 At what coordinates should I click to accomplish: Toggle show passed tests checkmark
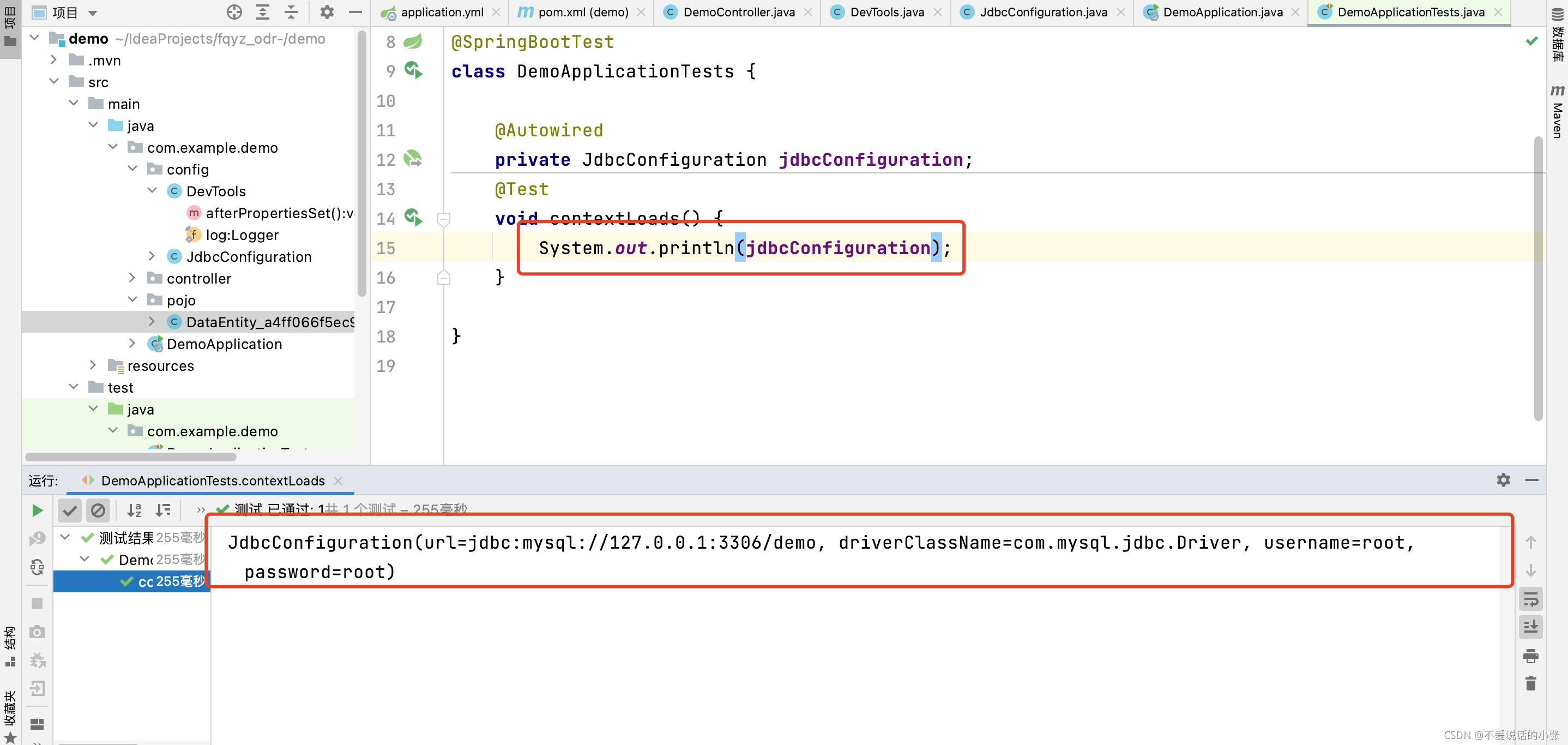click(70, 510)
